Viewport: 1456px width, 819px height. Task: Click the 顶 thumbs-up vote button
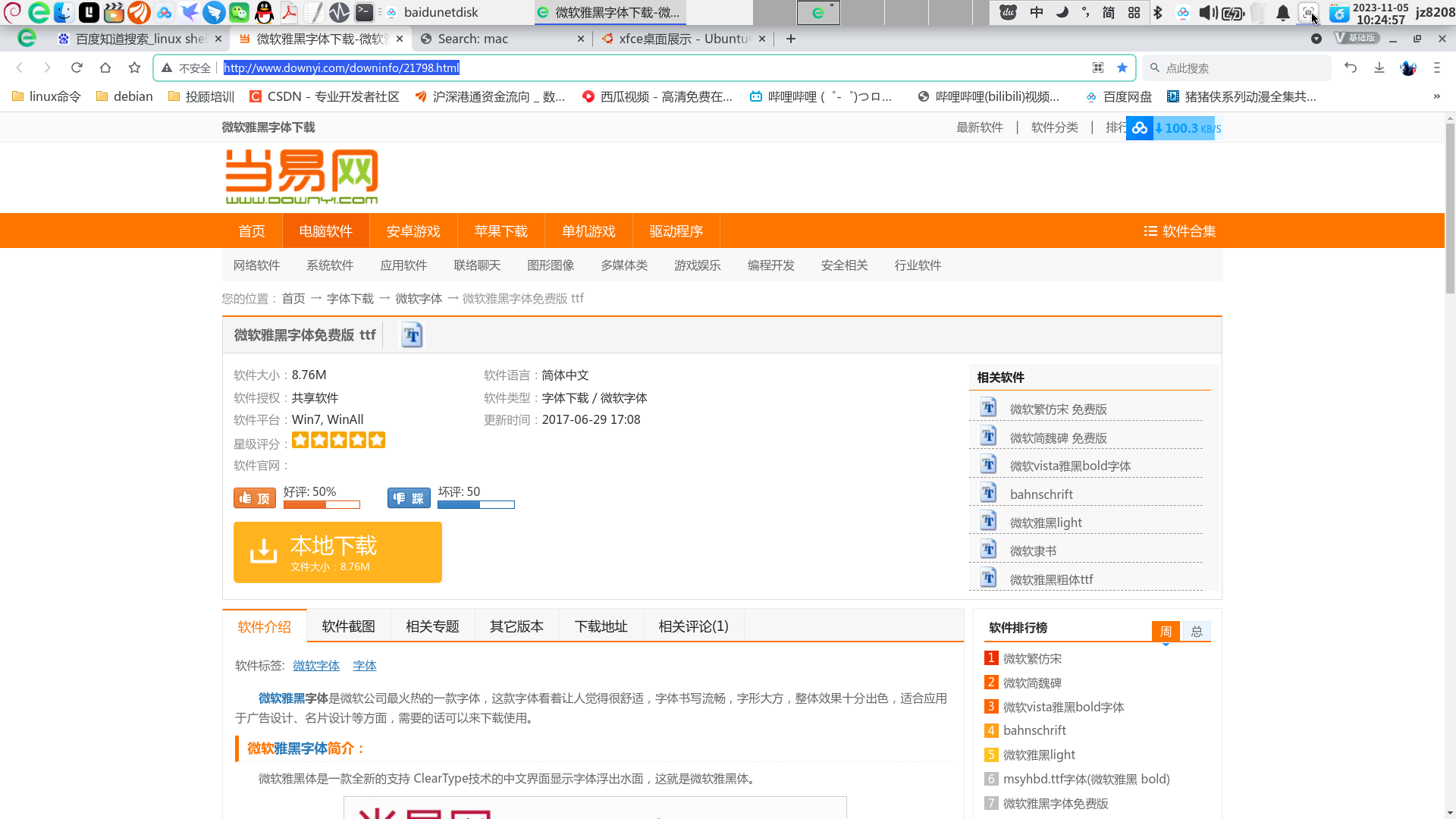tap(255, 497)
